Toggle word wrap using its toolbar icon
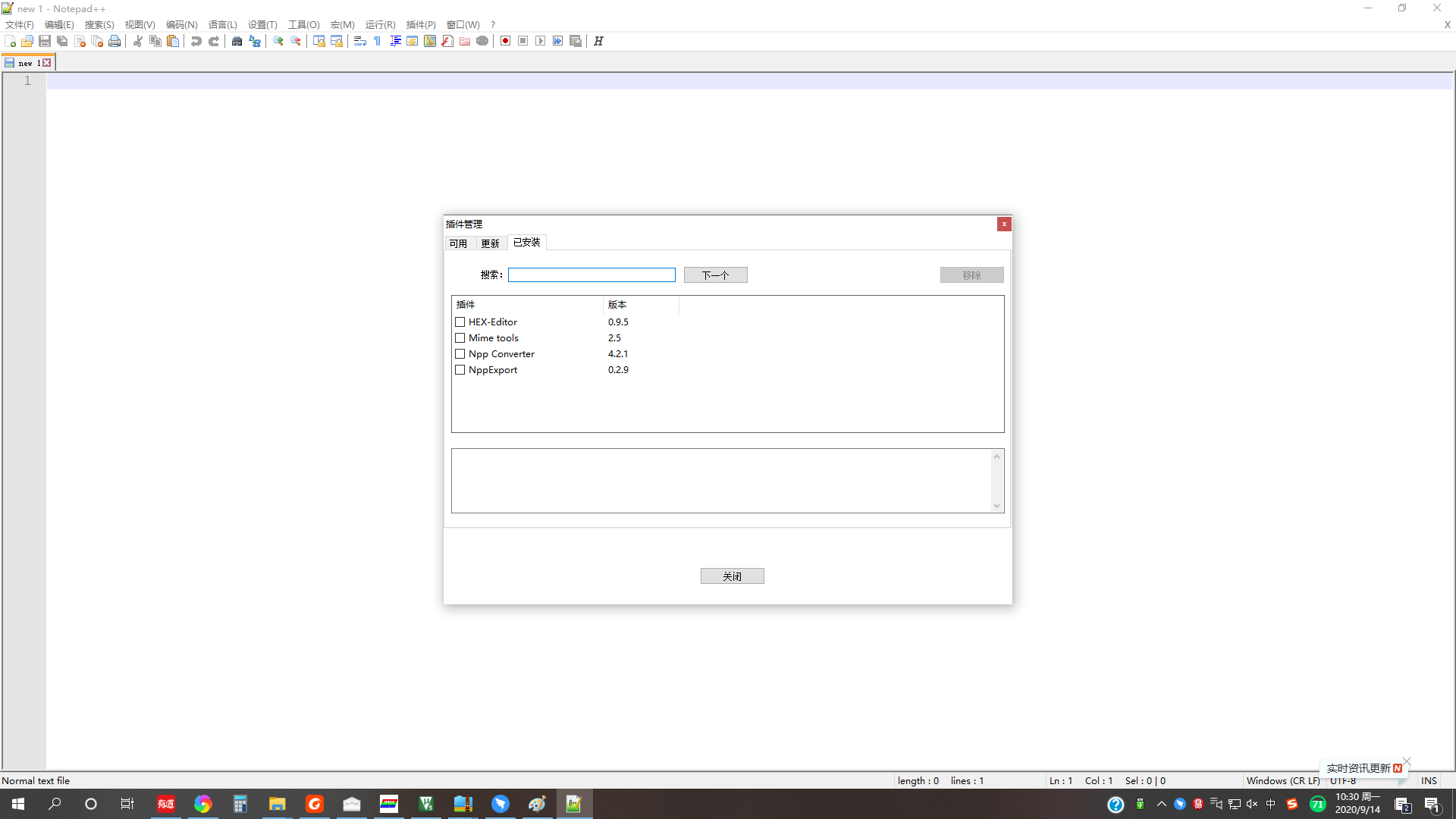Viewport: 1456px width, 819px height. [359, 41]
